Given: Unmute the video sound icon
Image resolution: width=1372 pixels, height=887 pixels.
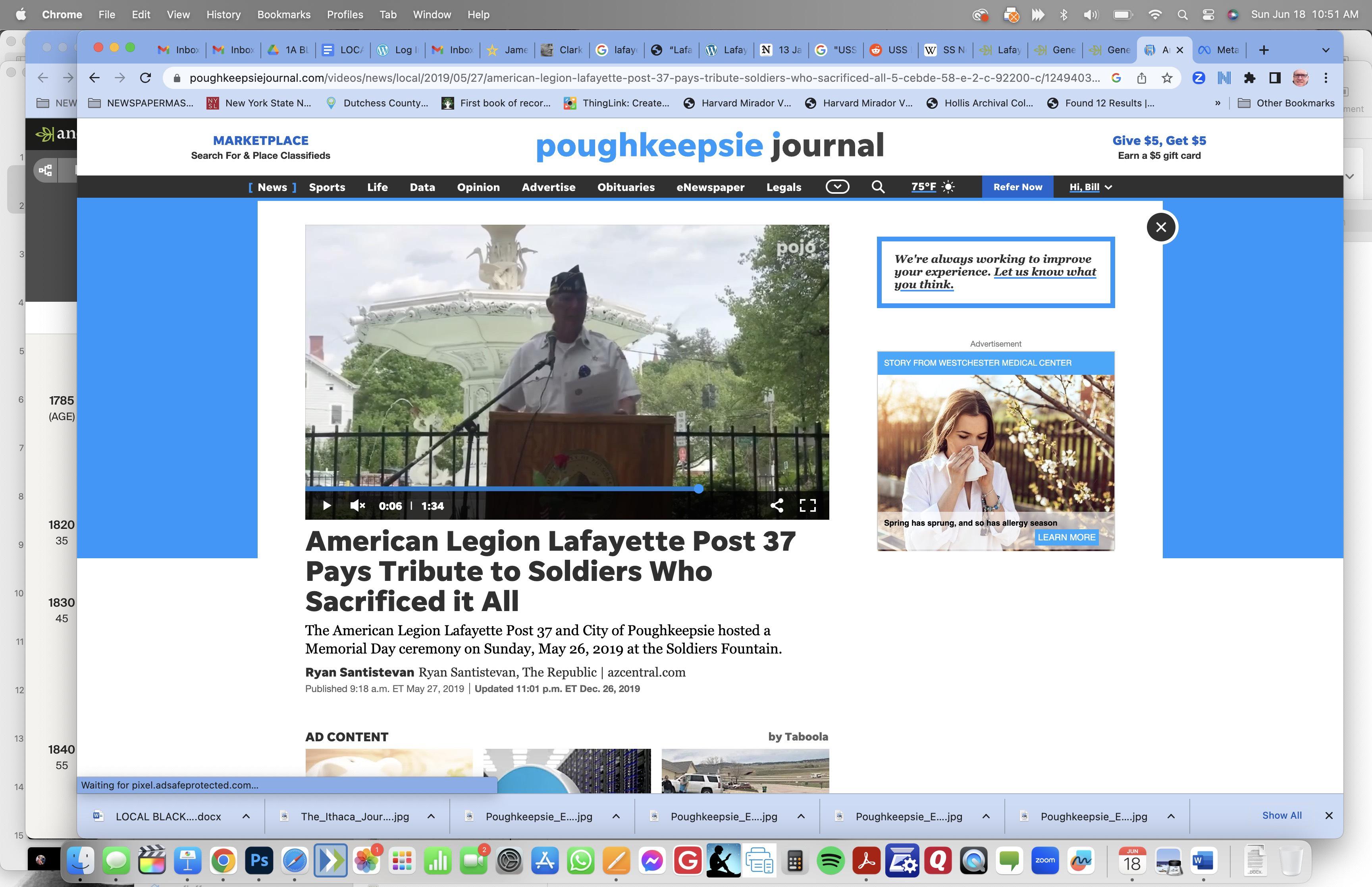Looking at the screenshot, I should coord(357,506).
